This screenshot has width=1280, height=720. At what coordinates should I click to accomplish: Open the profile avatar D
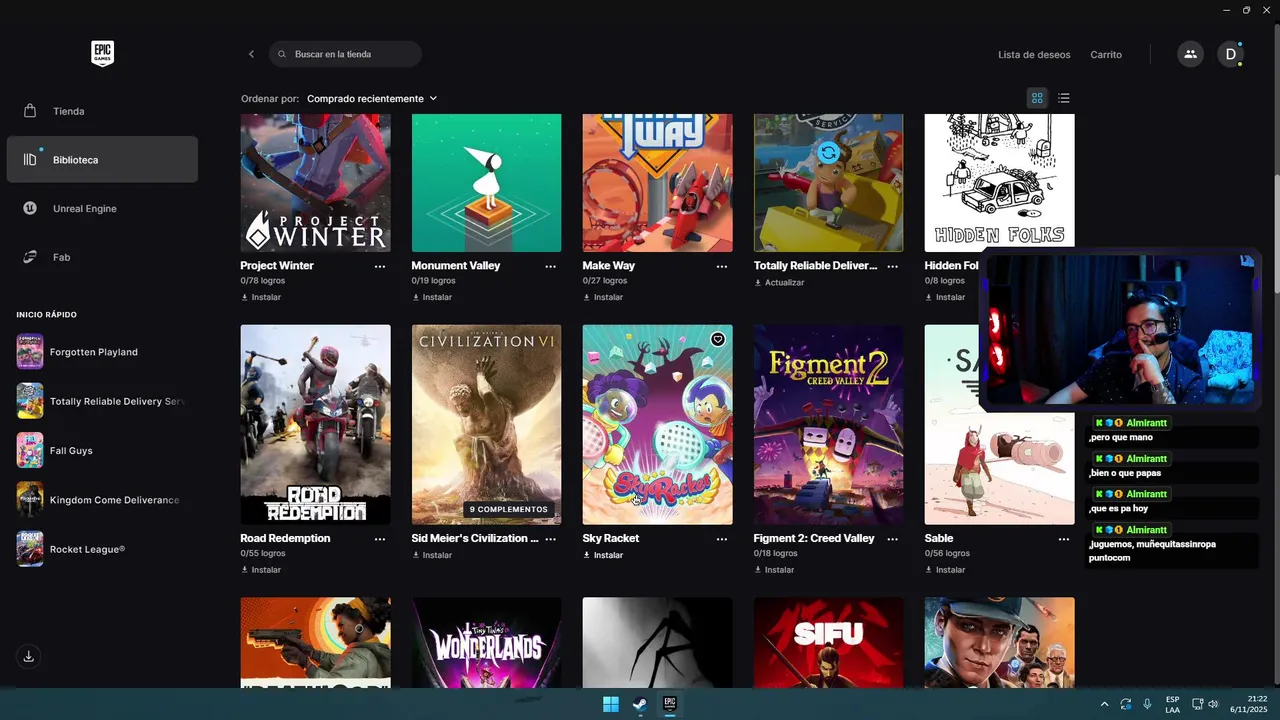[1230, 54]
